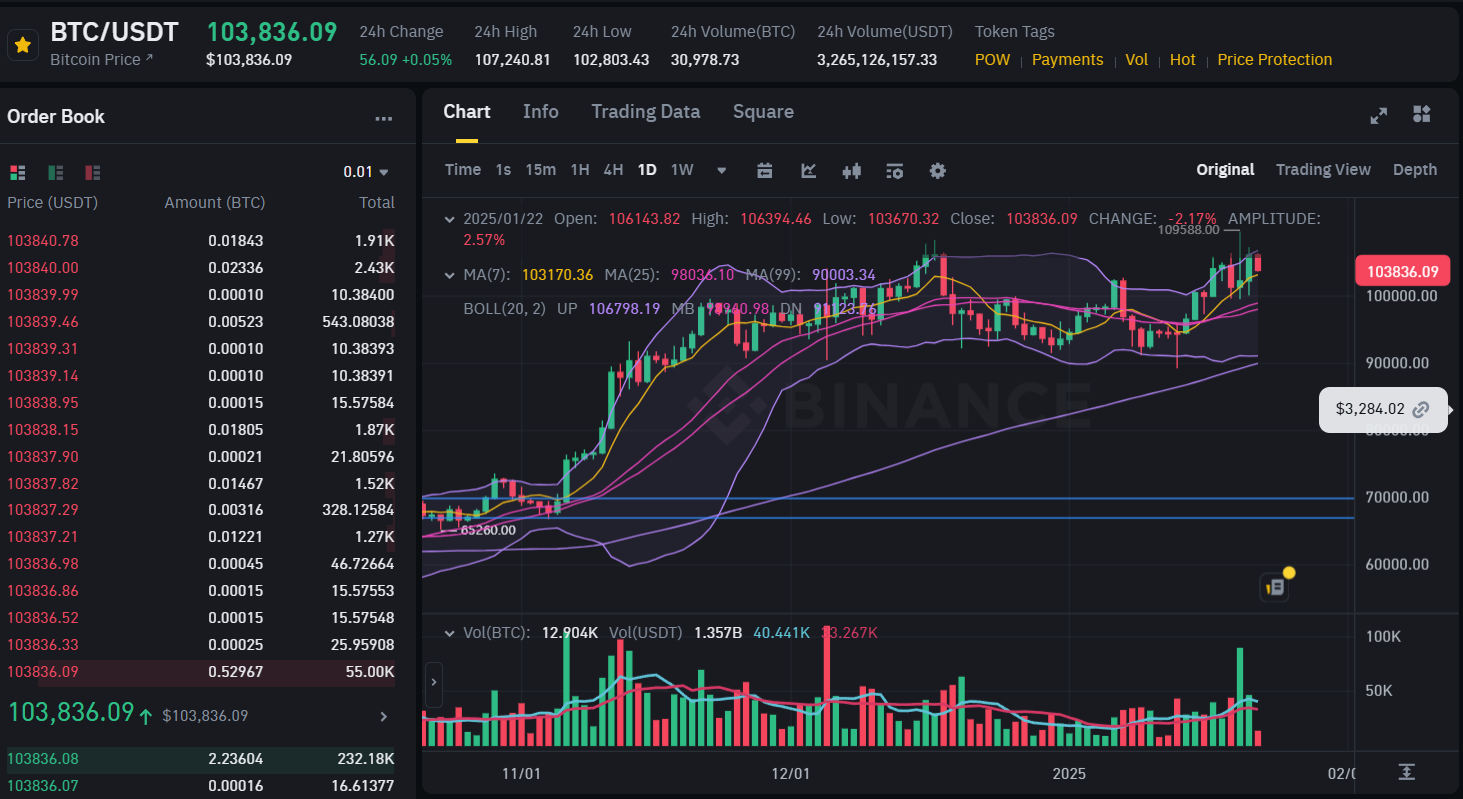Switch to Trading View chart mode
1463x799 pixels.
pyautogui.click(x=1323, y=170)
